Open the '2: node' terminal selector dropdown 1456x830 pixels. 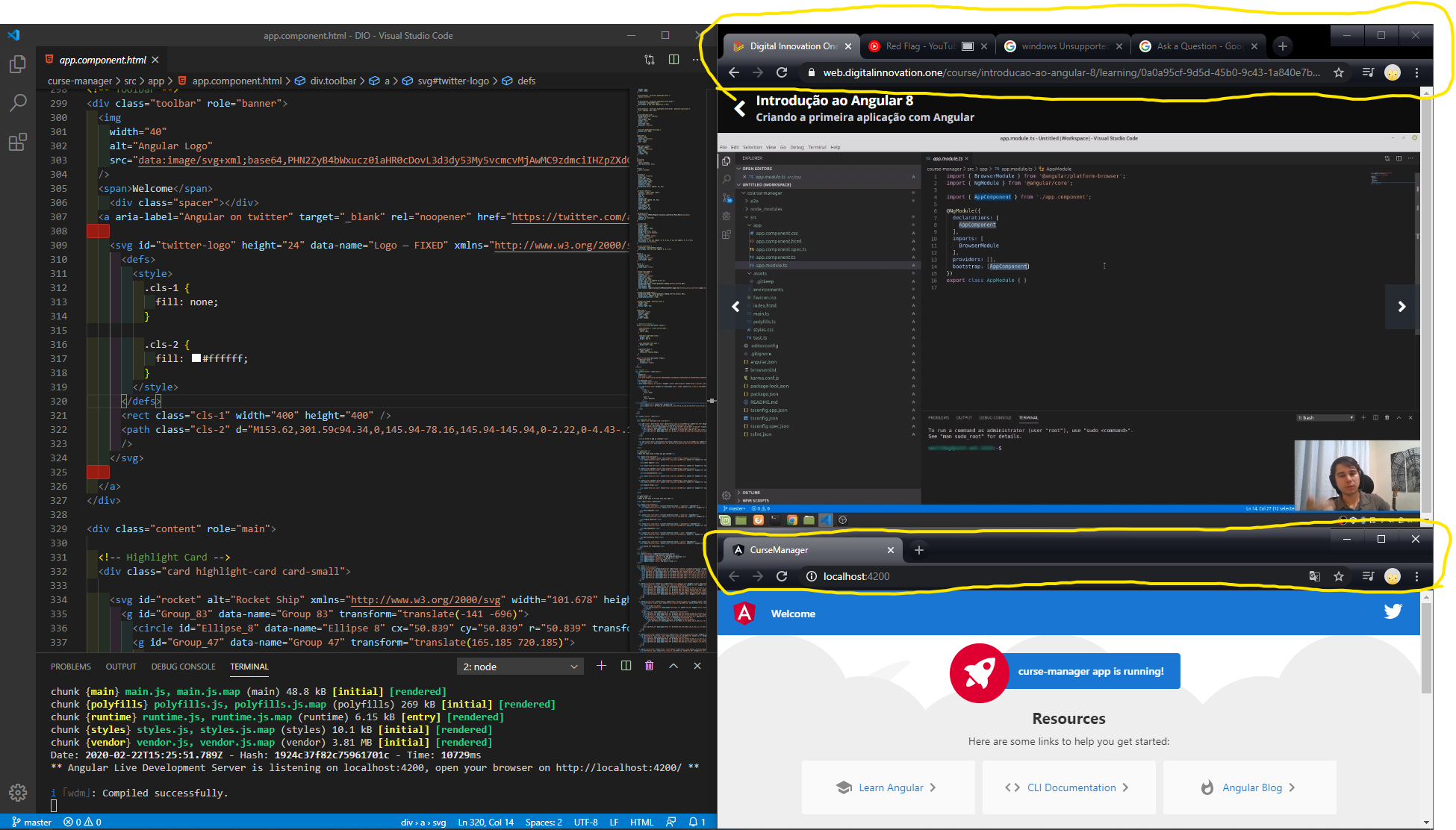[520, 667]
